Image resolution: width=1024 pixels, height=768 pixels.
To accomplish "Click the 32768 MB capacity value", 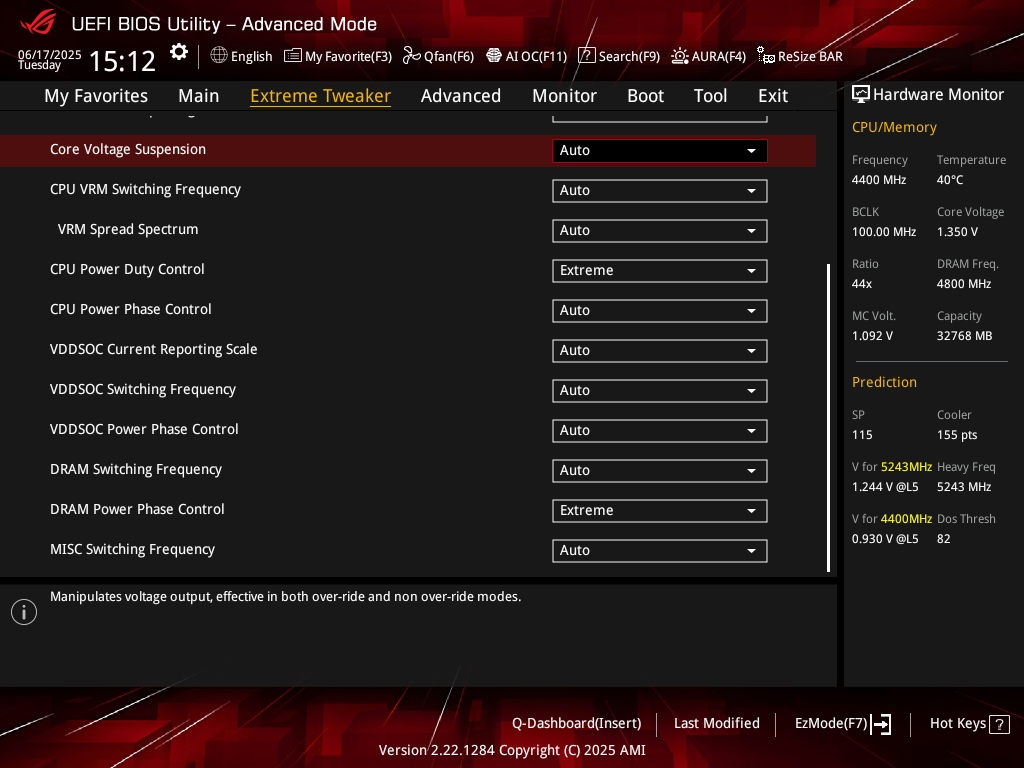I will coord(965,336).
